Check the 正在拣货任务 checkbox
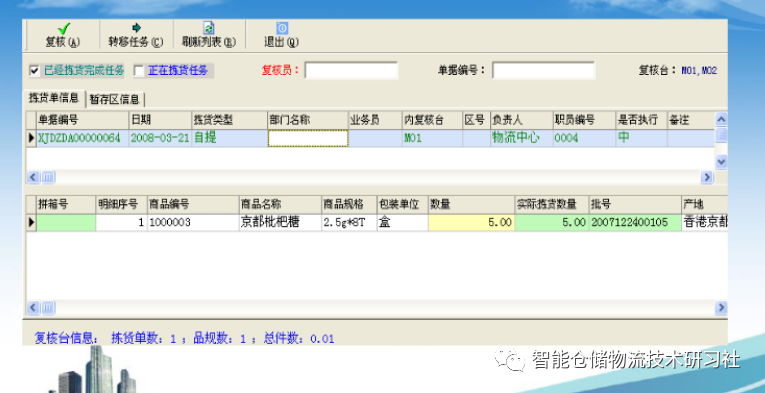Viewport: 765px width, 393px height. pos(139,71)
